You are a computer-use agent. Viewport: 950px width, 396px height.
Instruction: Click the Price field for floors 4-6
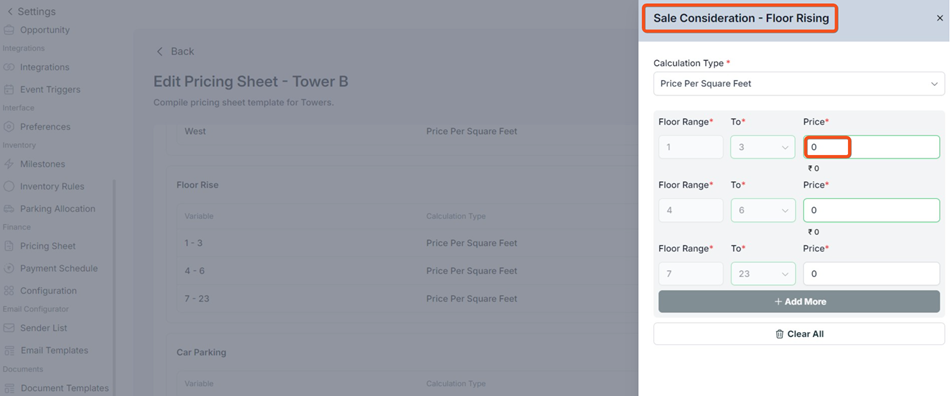pyautogui.click(x=871, y=210)
